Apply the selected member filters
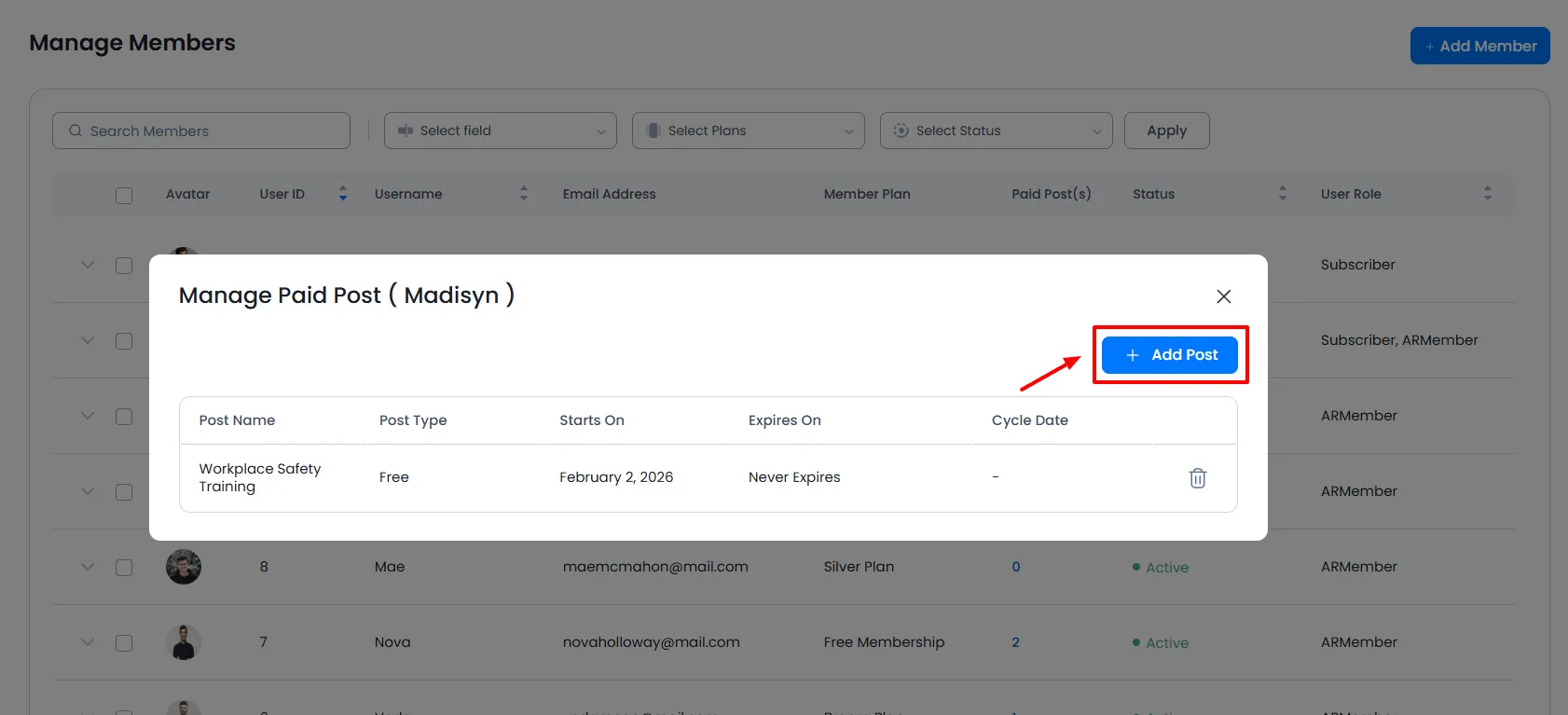Screen dimensions: 1568x715 pyautogui.click(x=1166, y=131)
